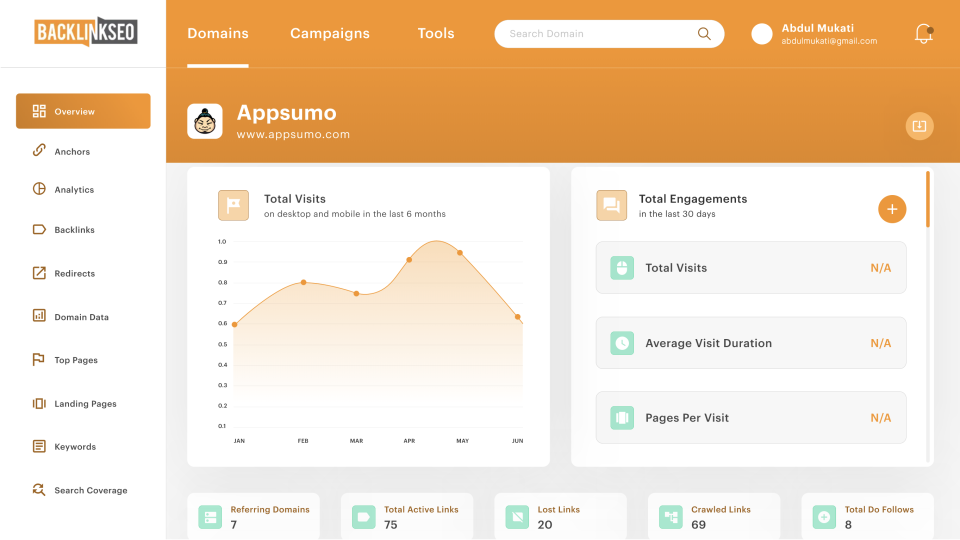Click the Total Active Links icon
The width and height of the screenshot is (960, 540).
[364, 517]
